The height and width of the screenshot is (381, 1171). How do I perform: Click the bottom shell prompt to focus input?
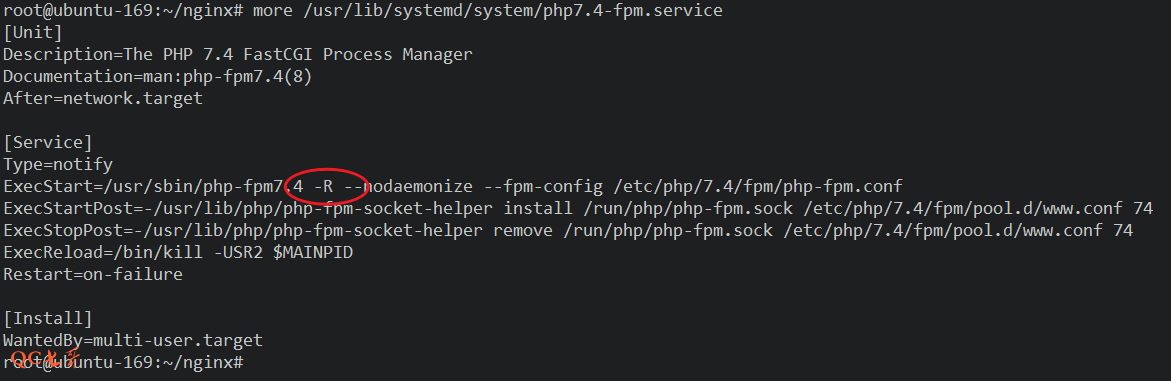tap(123, 362)
